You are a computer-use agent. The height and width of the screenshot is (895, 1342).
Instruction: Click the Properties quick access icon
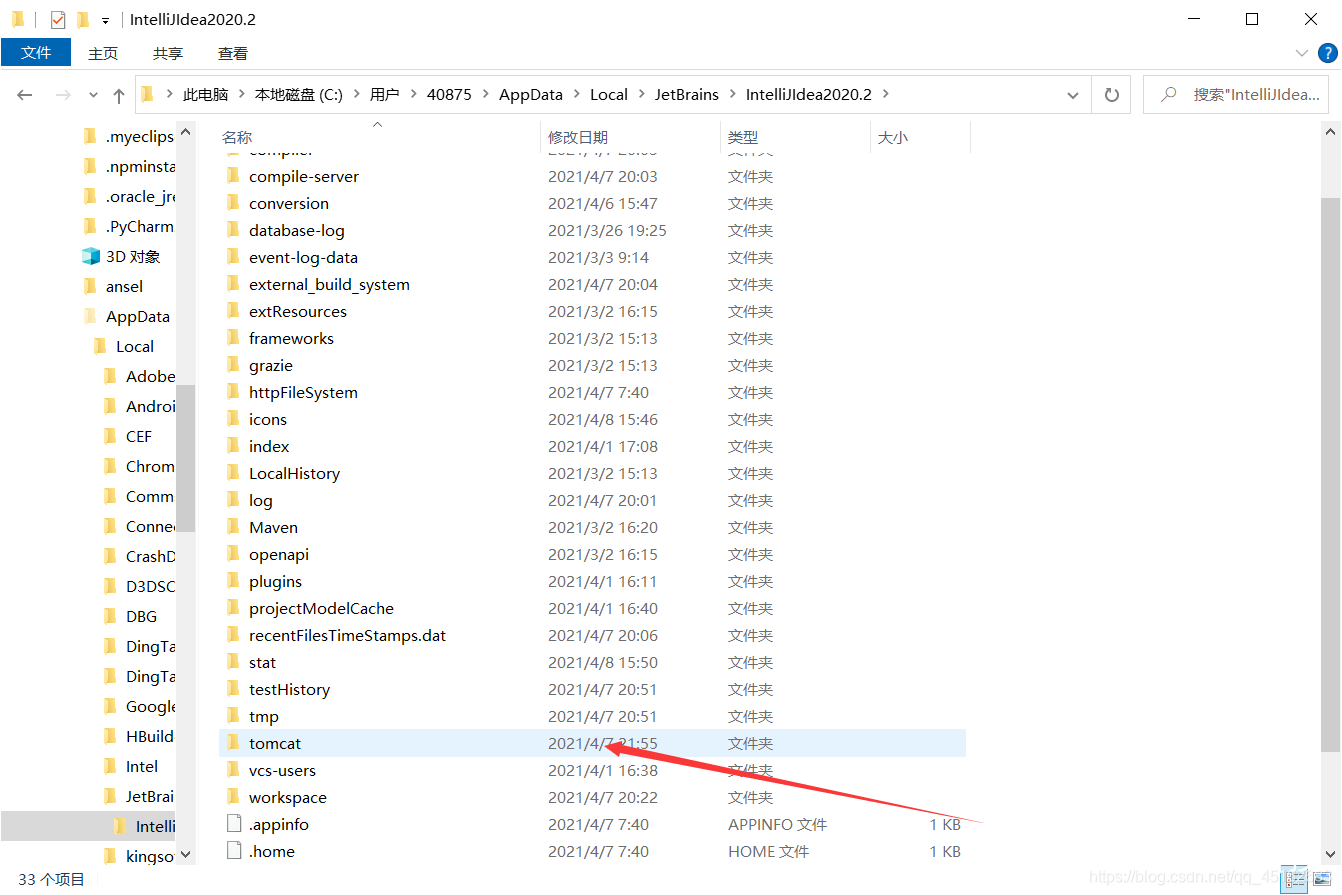pyautogui.click(x=58, y=19)
